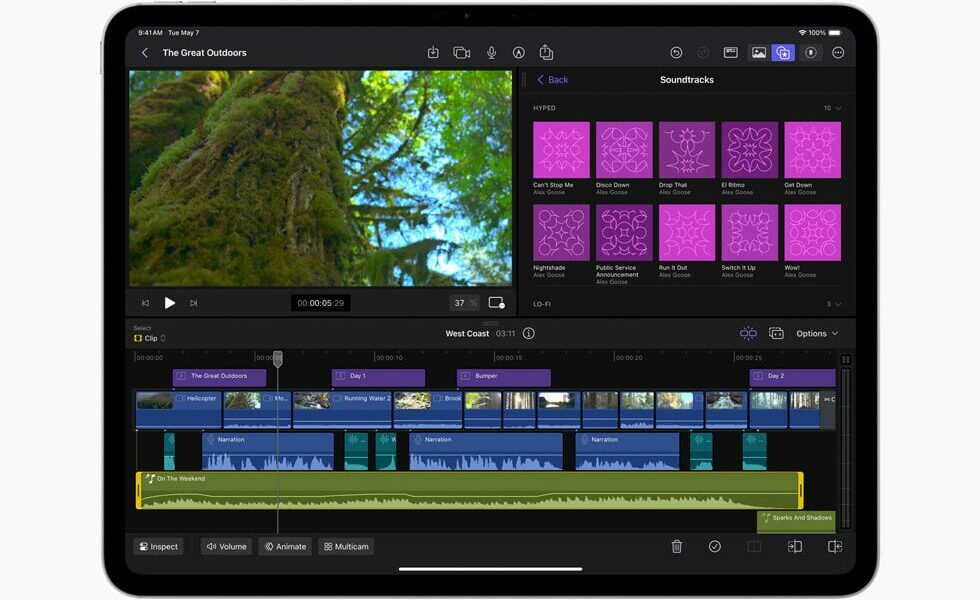Open the Multicam tab
980x600 pixels.
click(346, 547)
